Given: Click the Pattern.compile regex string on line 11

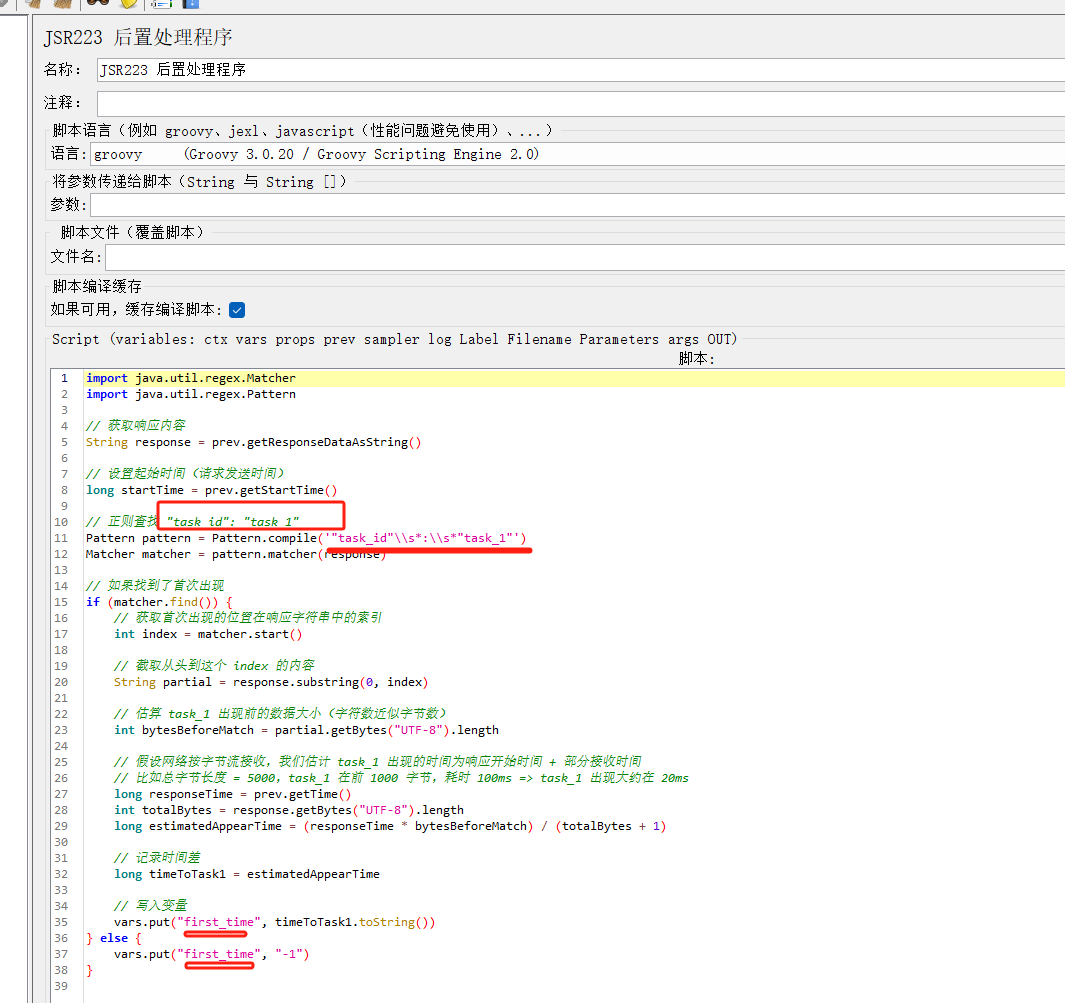Looking at the screenshot, I should (x=422, y=539).
